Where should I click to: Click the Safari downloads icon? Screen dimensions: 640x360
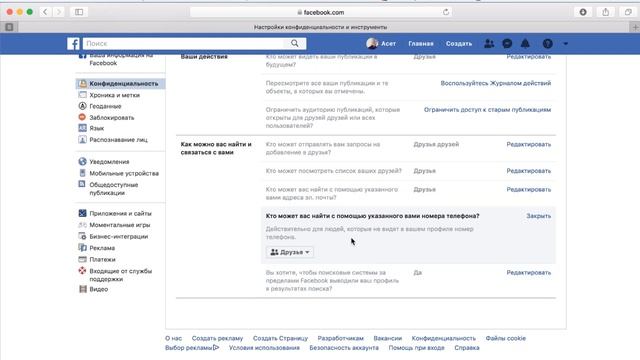(583, 12)
